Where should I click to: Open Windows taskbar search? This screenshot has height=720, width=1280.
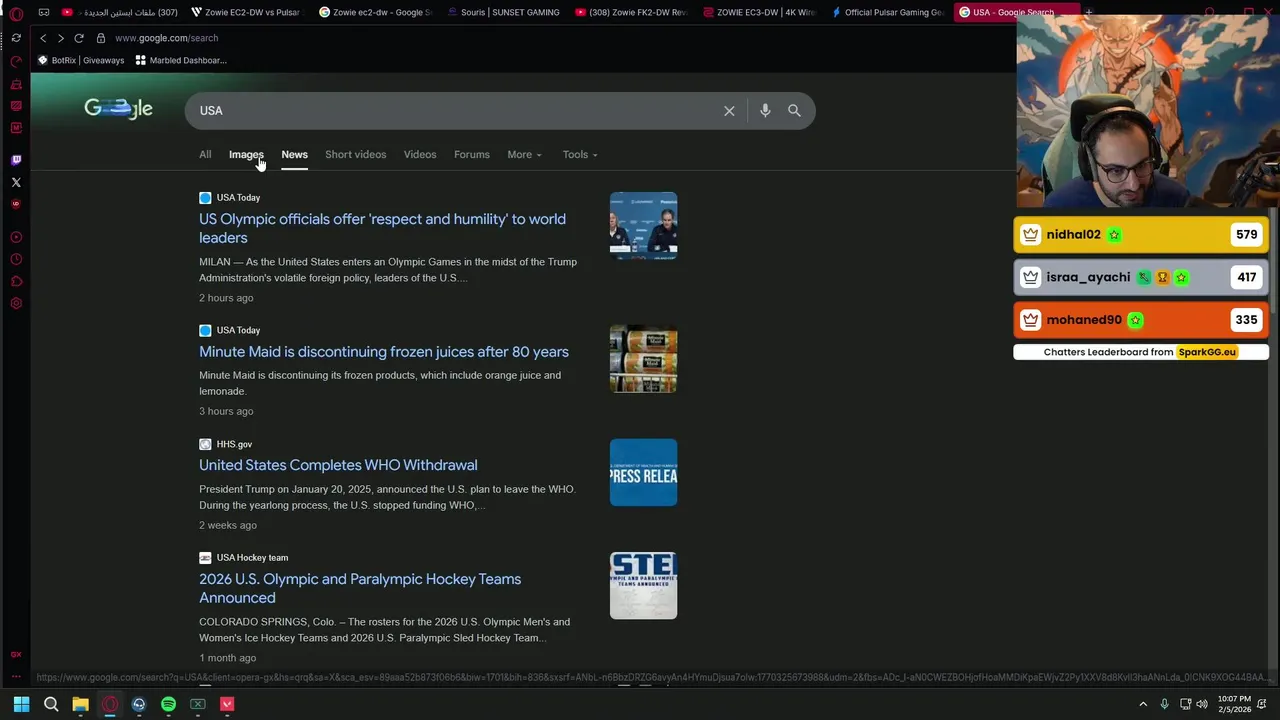pos(51,704)
